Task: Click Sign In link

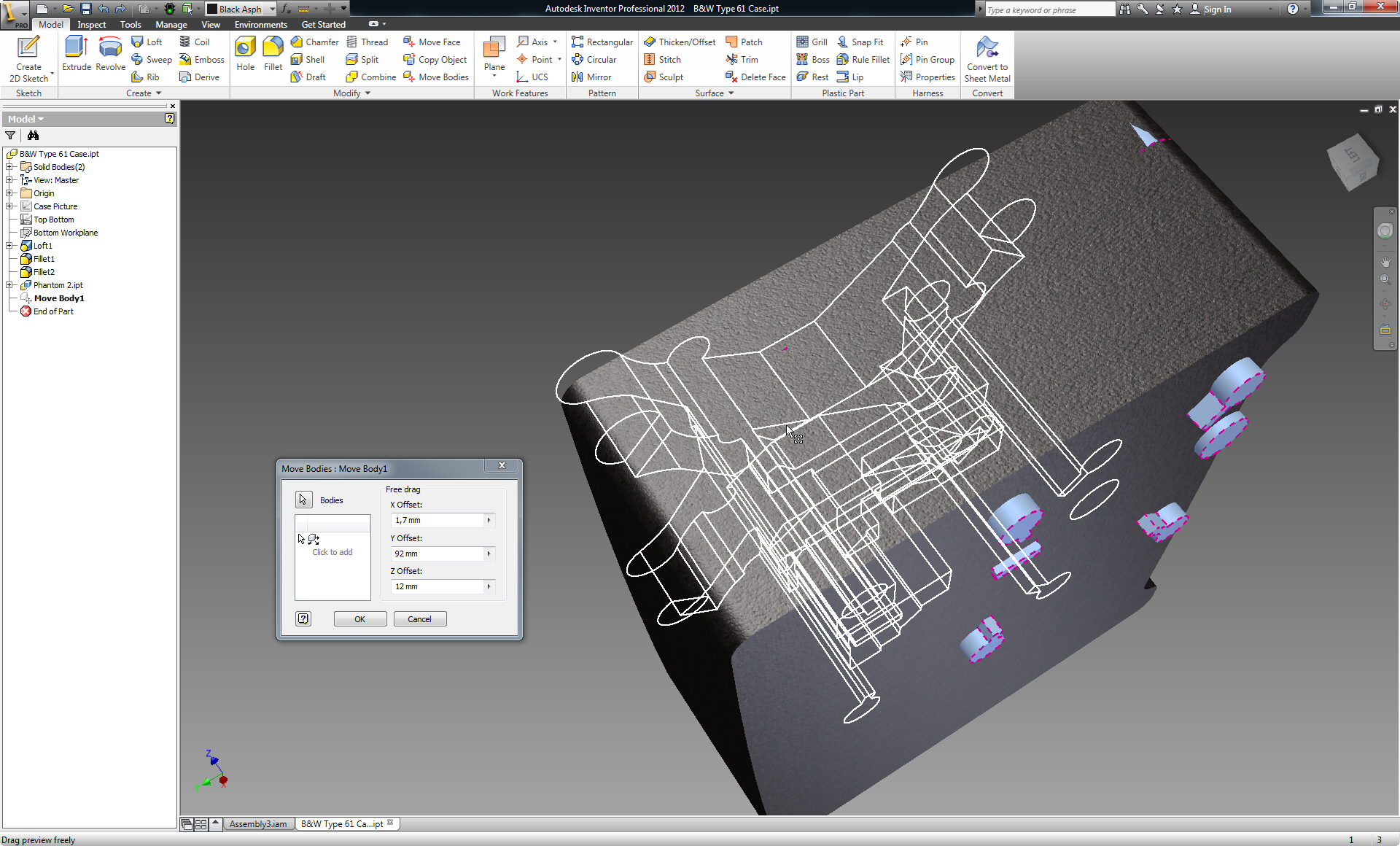Action: 1211,9
